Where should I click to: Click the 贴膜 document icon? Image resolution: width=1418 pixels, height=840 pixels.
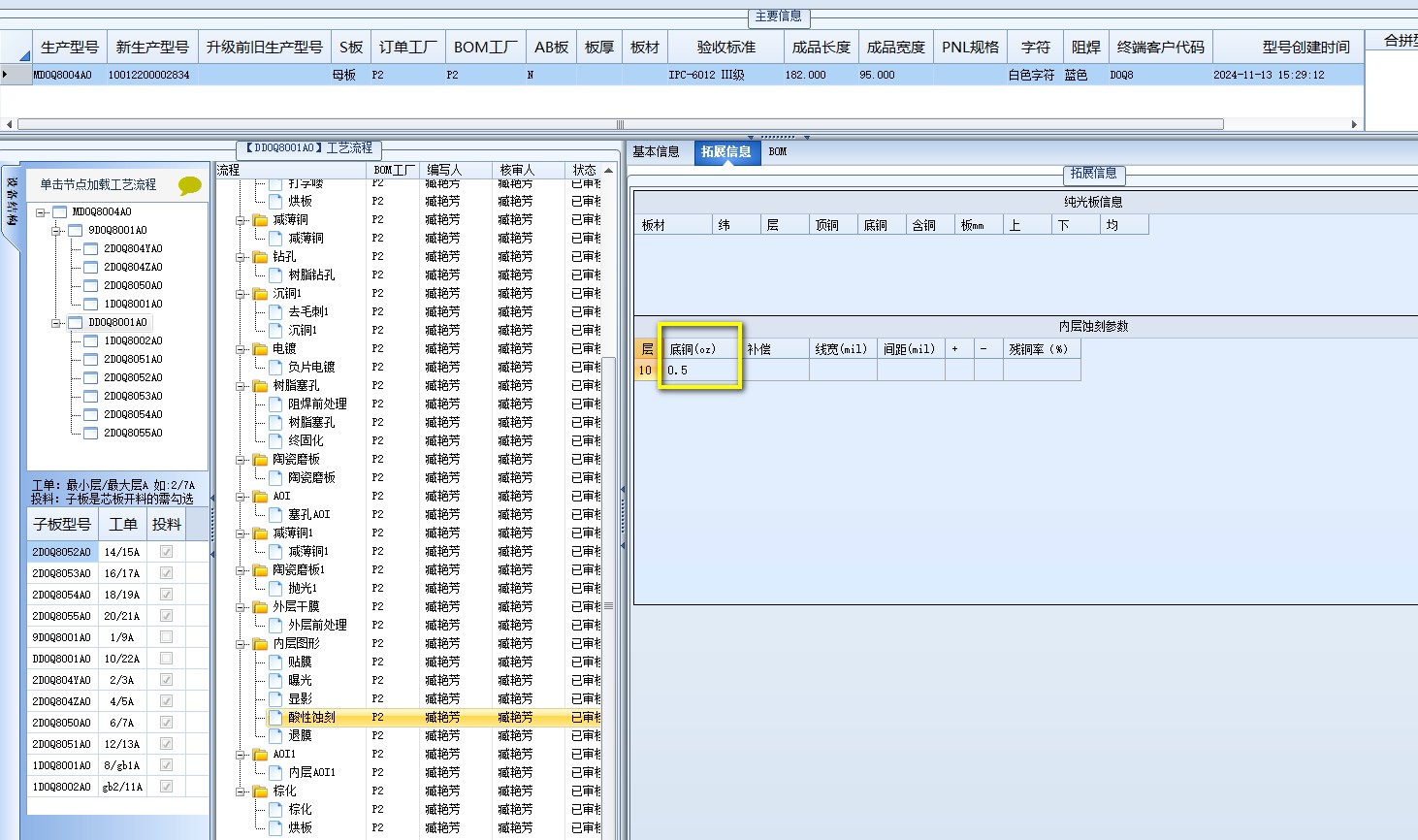pos(275,662)
